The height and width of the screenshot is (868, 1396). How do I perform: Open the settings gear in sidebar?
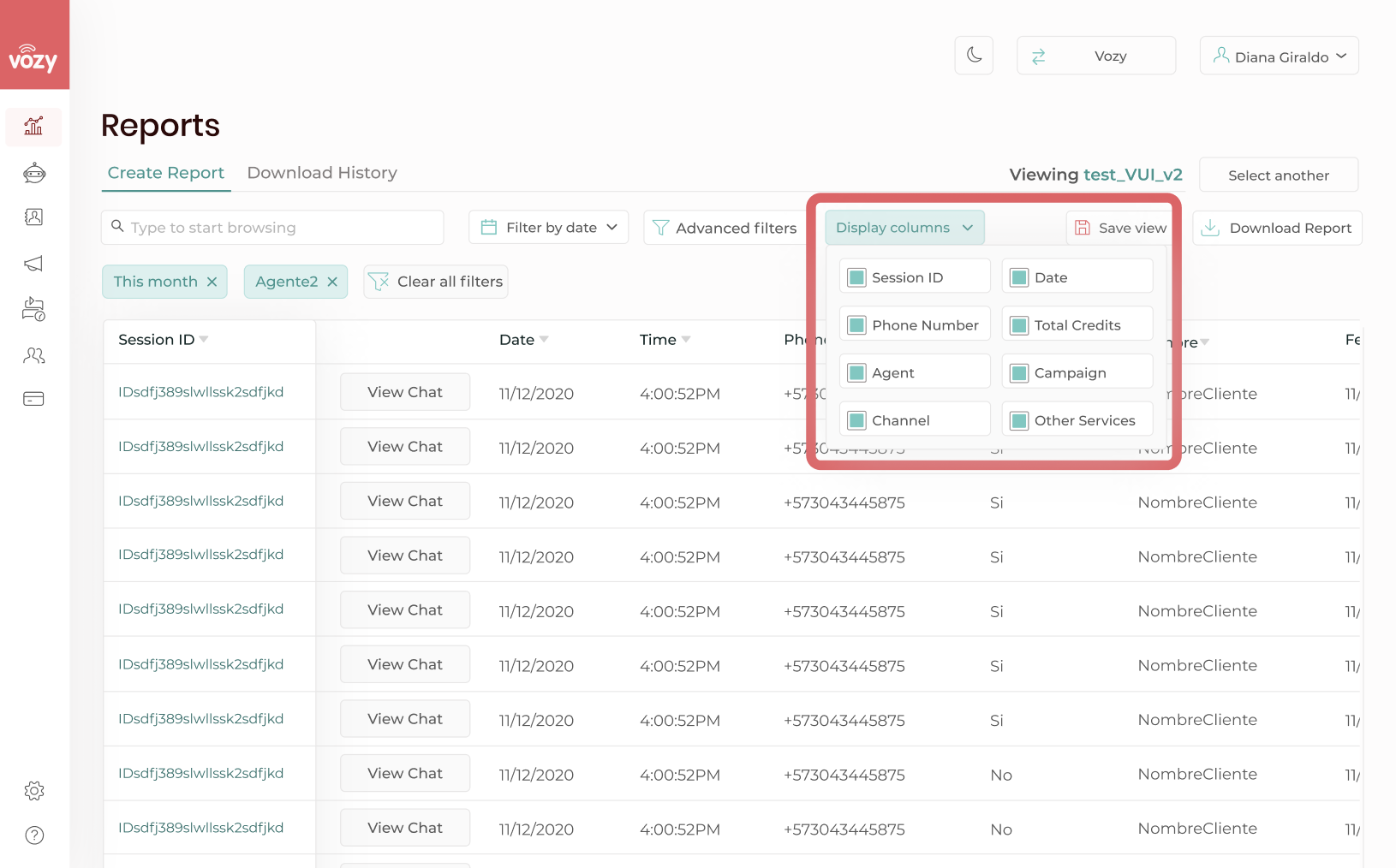tap(34, 791)
